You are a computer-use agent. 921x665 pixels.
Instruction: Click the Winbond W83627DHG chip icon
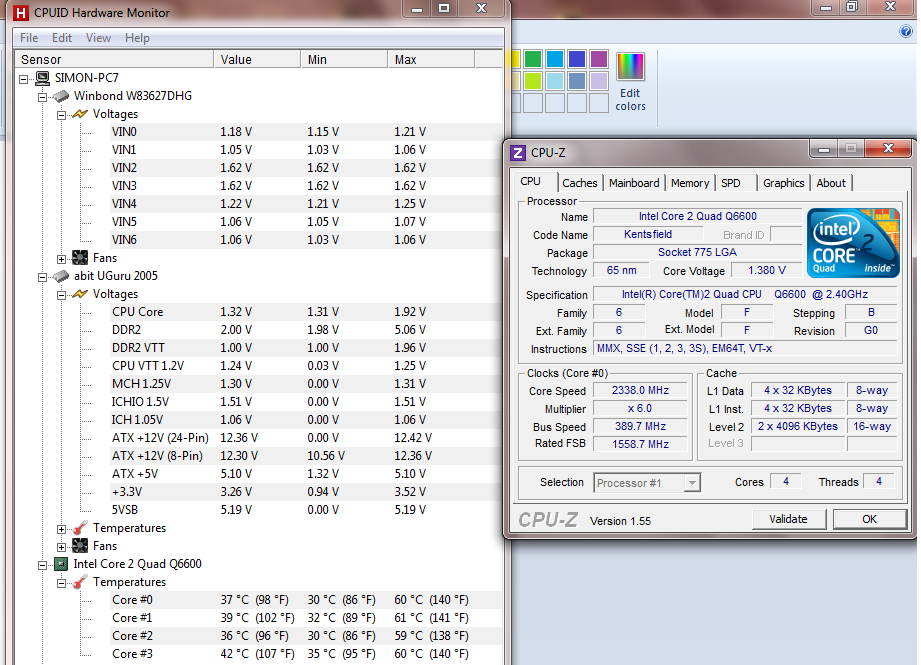(x=60, y=96)
